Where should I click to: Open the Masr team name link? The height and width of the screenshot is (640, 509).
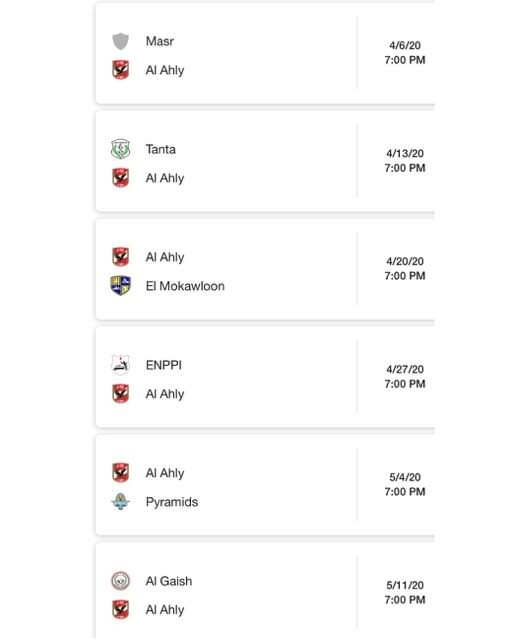click(160, 41)
